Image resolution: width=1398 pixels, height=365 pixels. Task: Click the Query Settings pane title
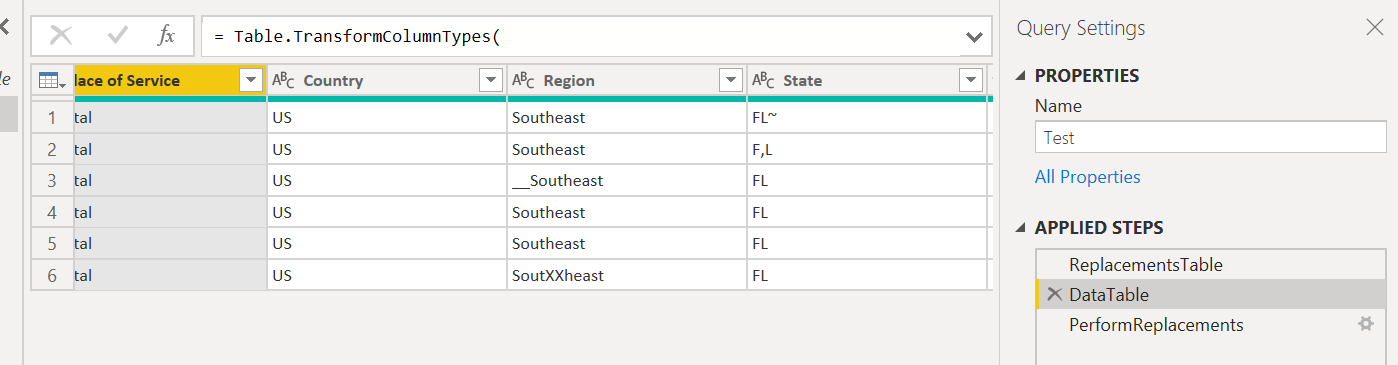click(1081, 28)
